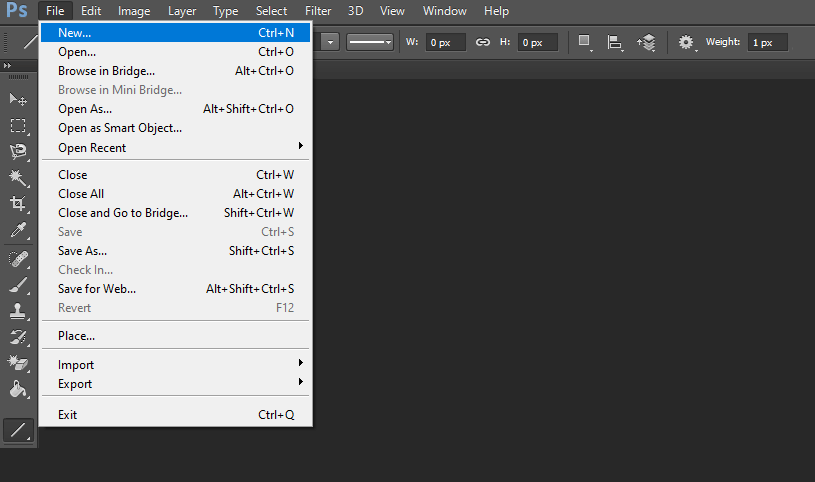Open path alignment options

pyautogui.click(x=615, y=42)
